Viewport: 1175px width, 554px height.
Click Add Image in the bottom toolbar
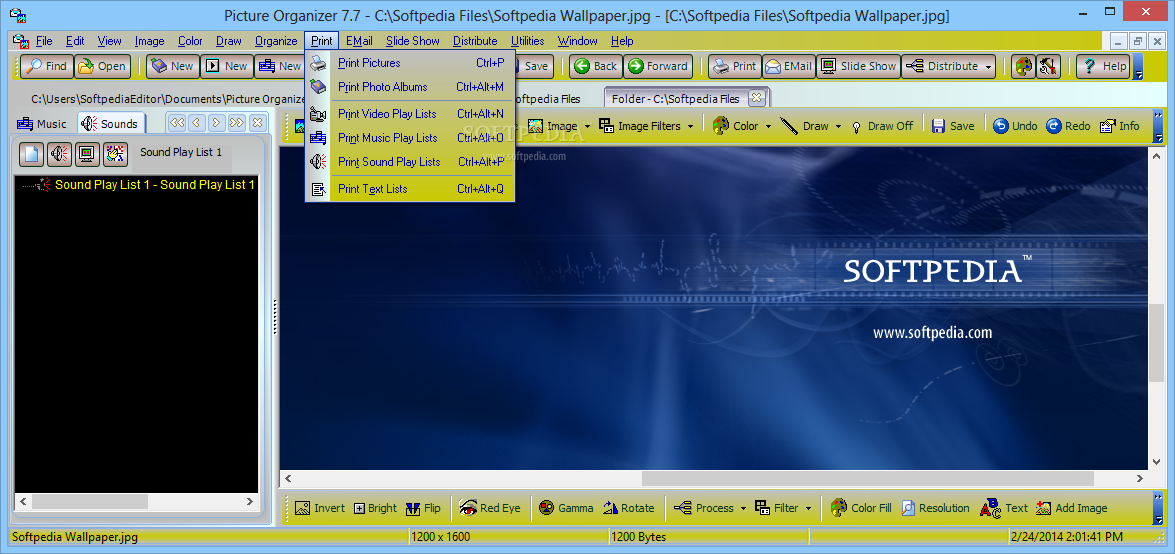1072,508
